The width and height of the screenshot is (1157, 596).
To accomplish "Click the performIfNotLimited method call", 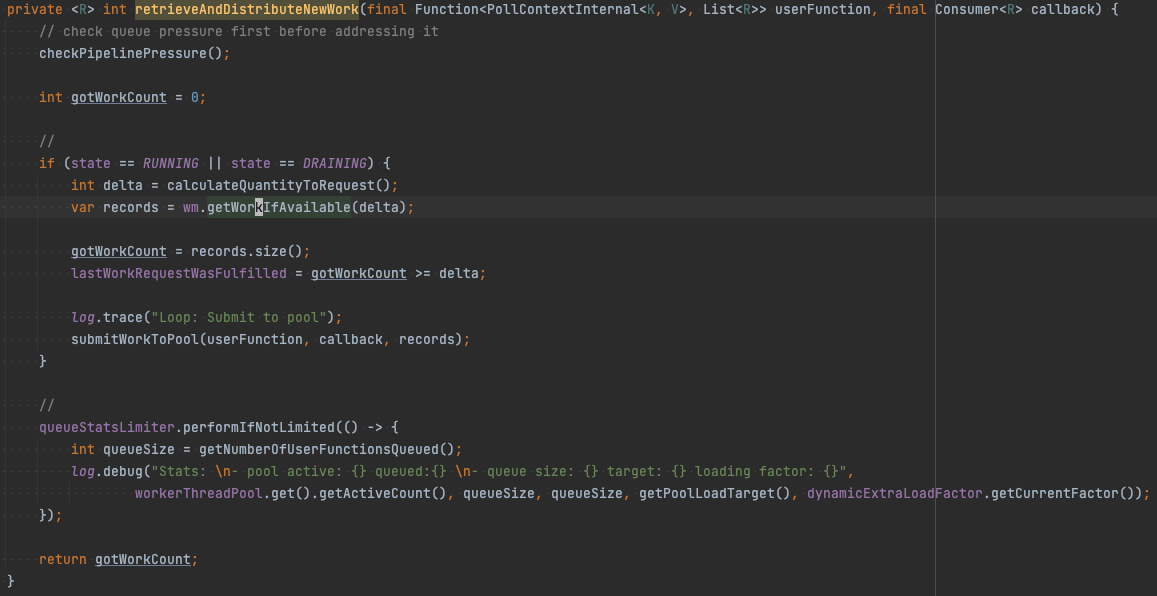I will tap(258, 427).
